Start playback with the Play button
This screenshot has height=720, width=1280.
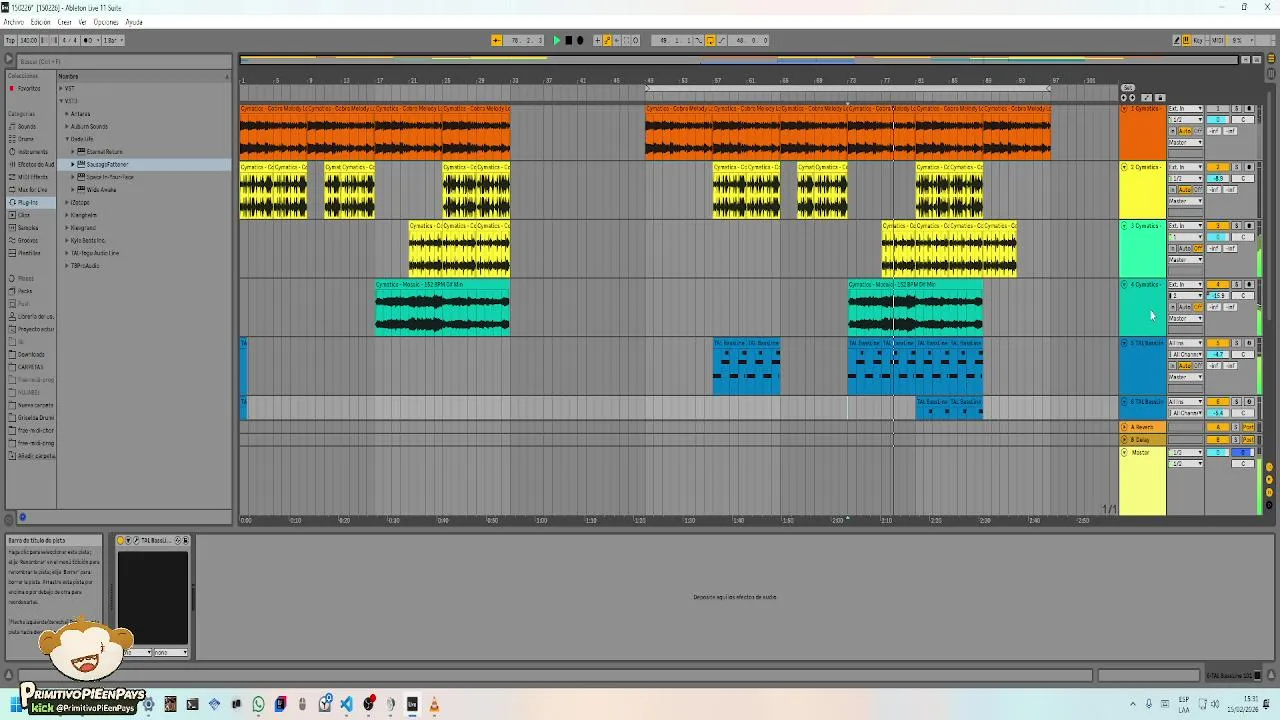point(557,40)
